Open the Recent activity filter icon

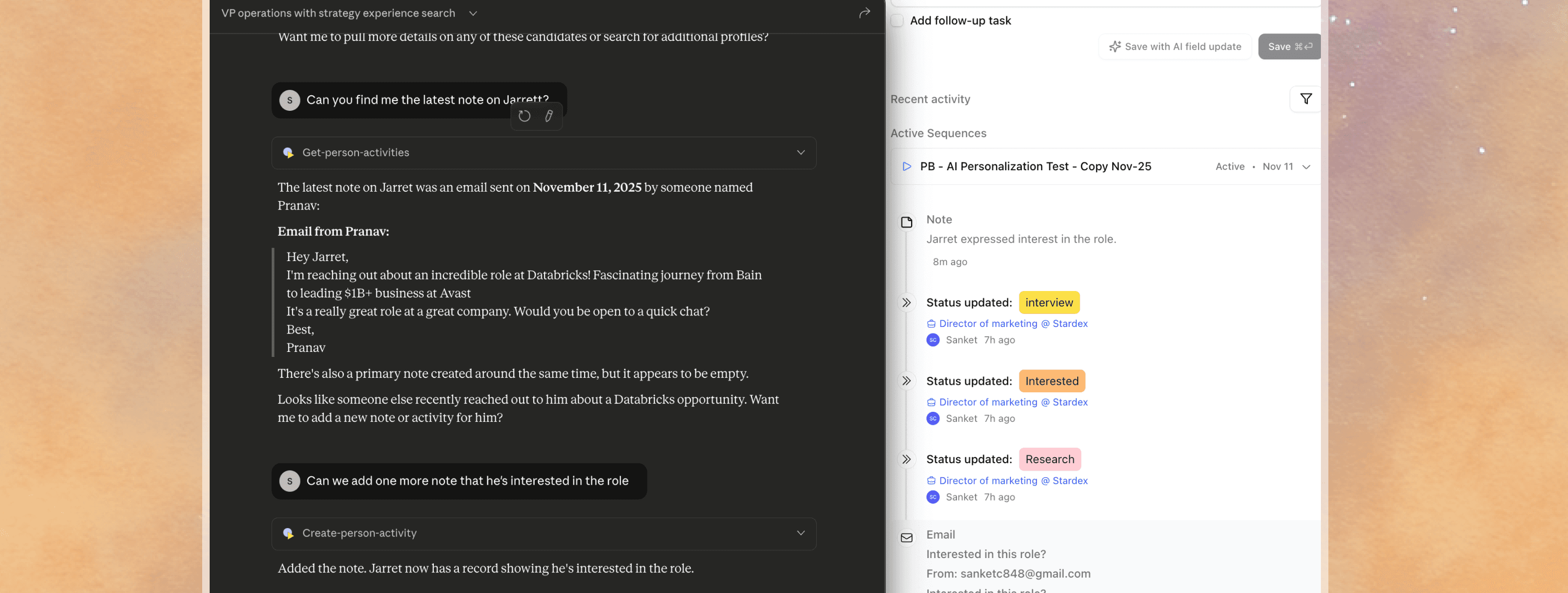click(x=1305, y=99)
